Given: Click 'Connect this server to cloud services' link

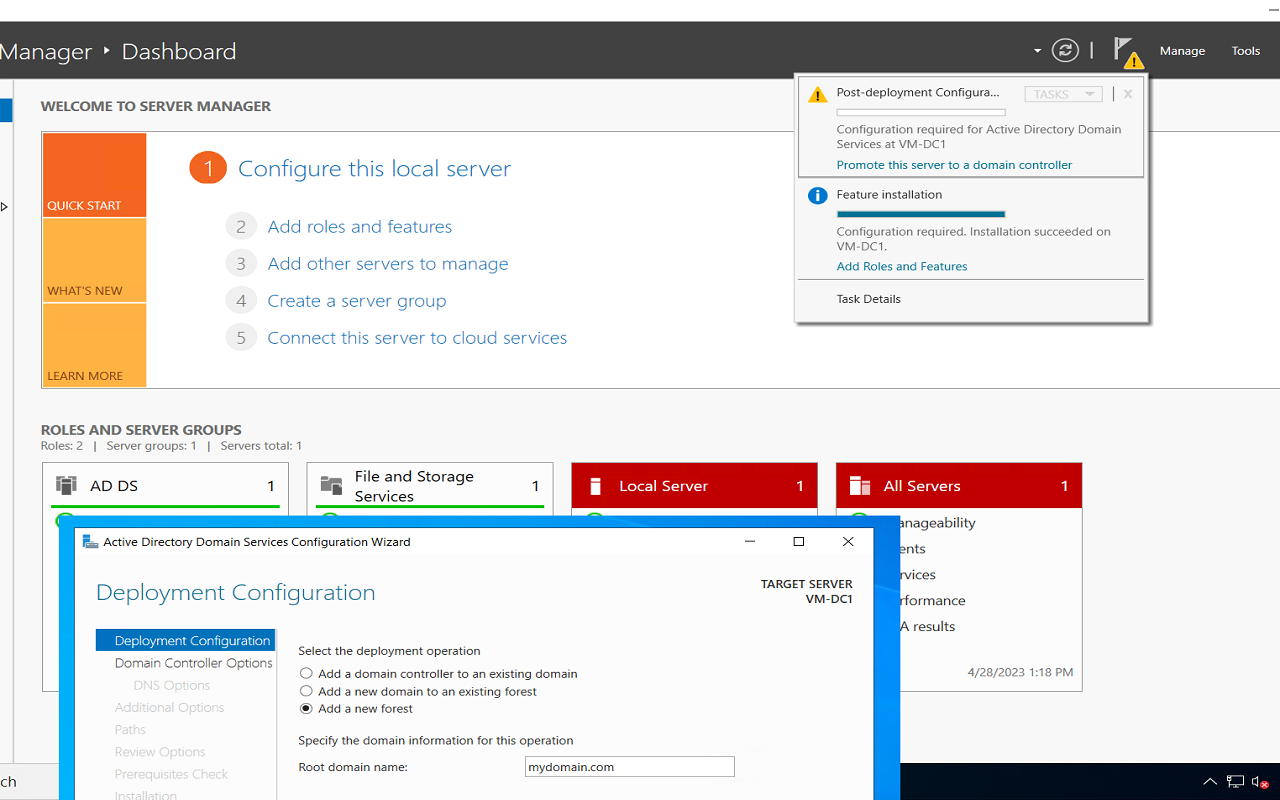Looking at the screenshot, I should [x=417, y=338].
